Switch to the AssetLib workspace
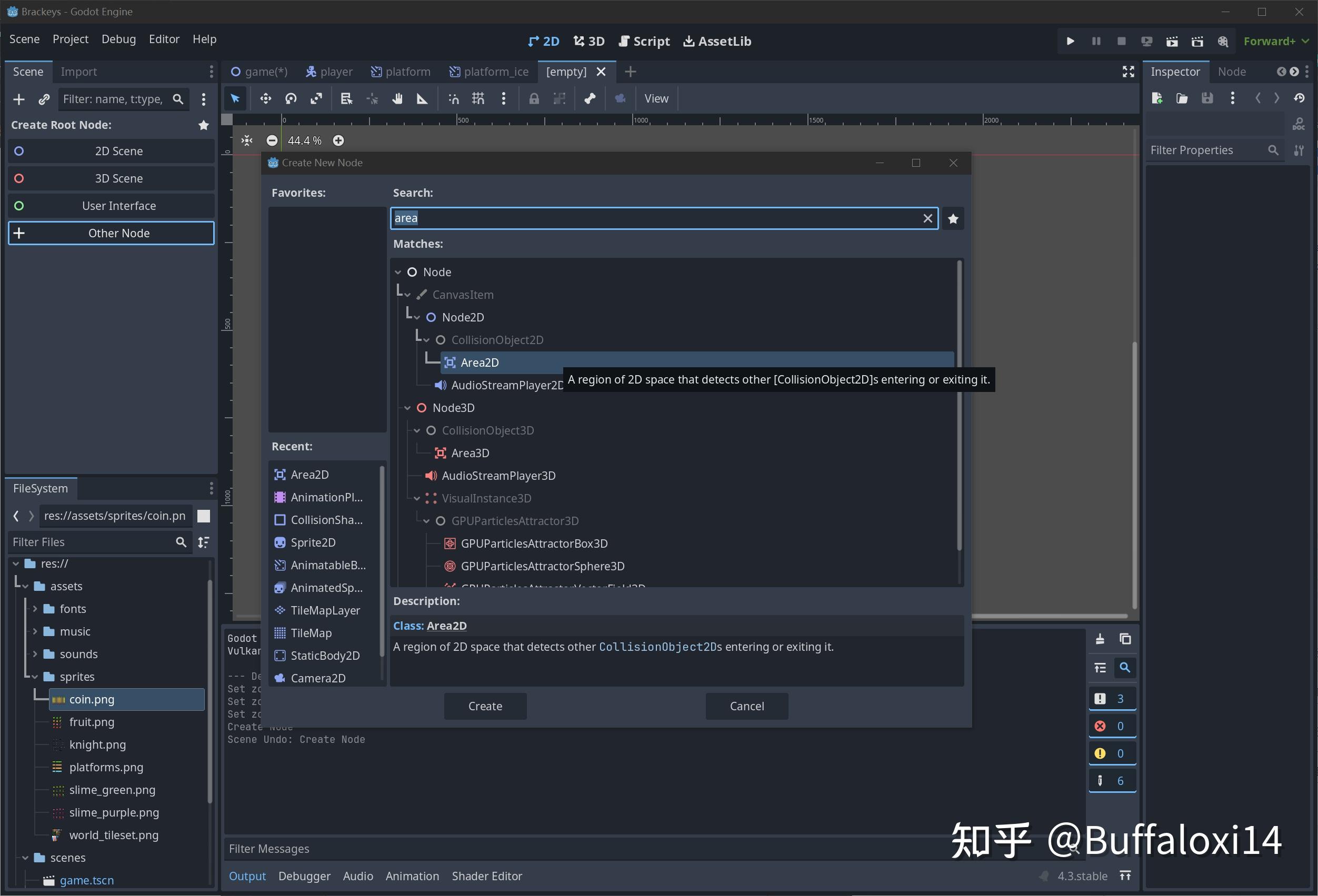 [x=717, y=41]
